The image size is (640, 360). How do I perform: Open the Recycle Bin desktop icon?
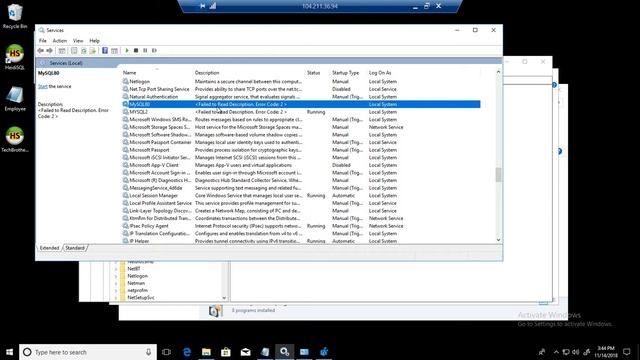click(15, 16)
